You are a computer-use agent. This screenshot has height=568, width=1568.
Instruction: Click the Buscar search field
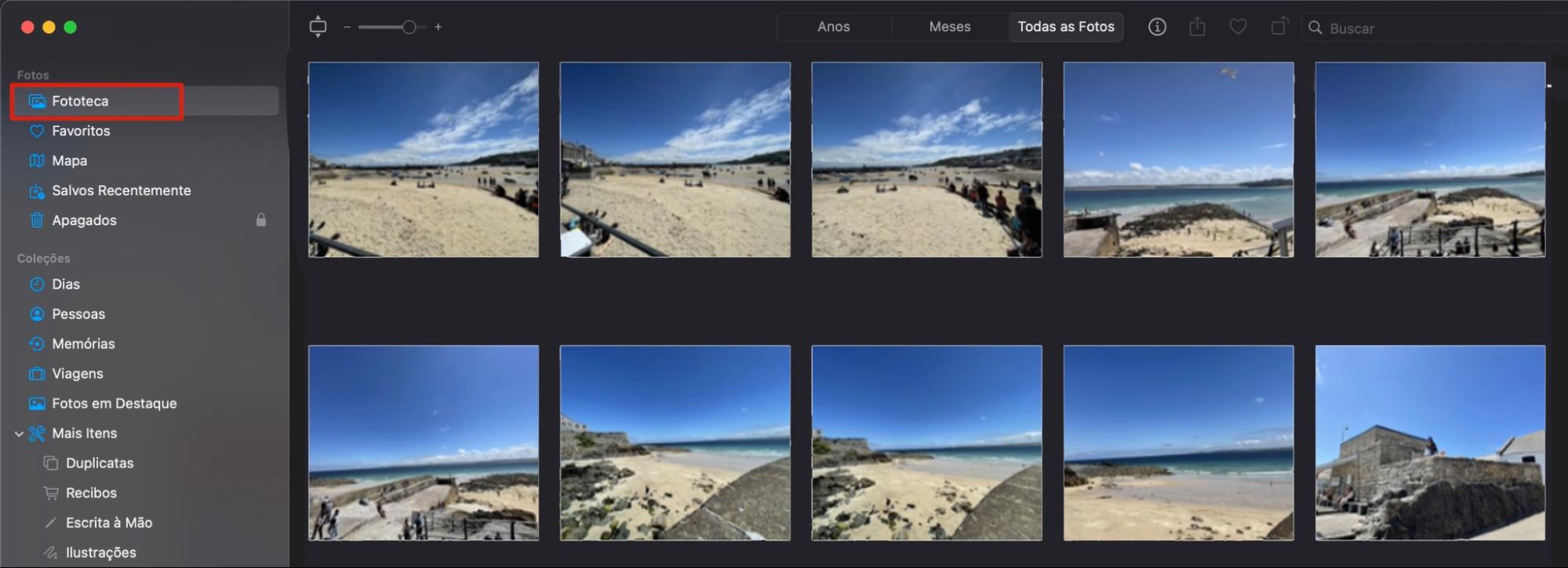click(x=1435, y=27)
